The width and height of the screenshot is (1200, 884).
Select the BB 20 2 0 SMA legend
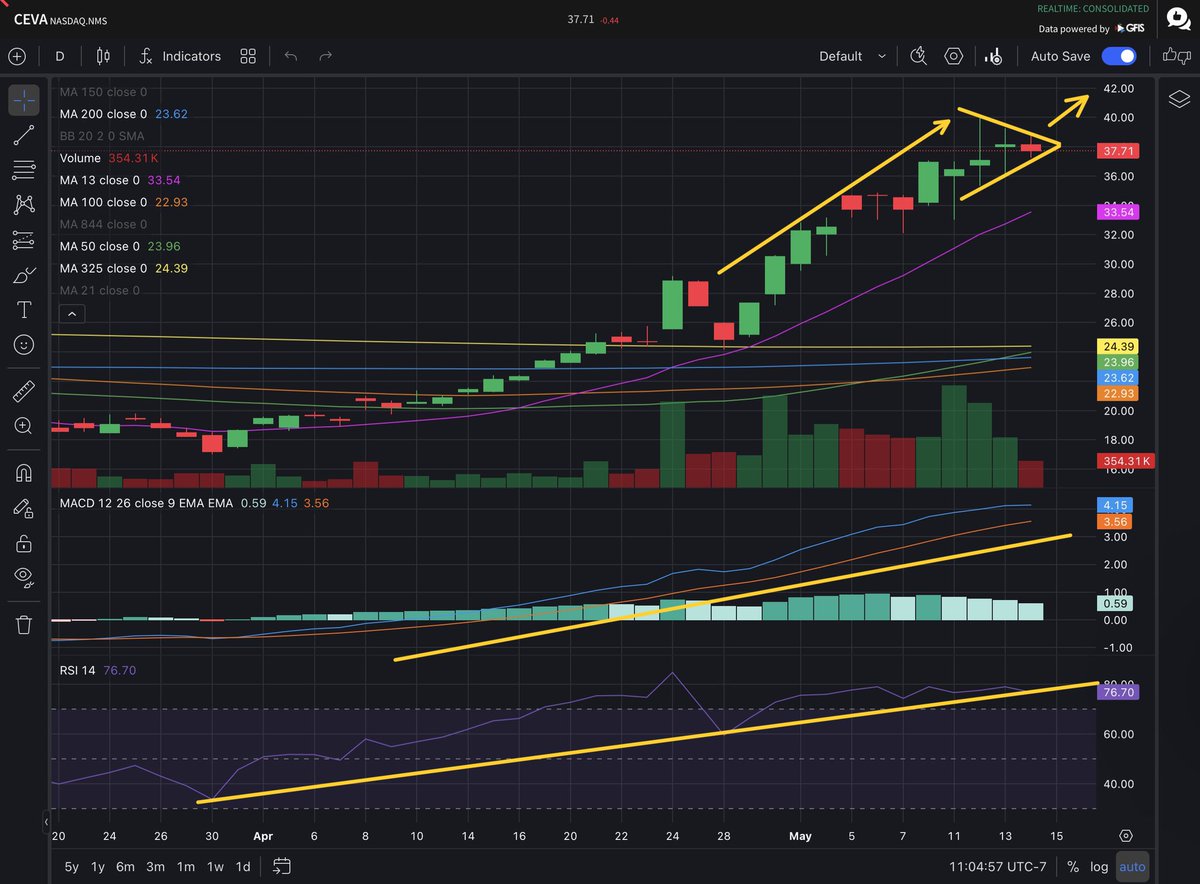(x=102, y=136)
